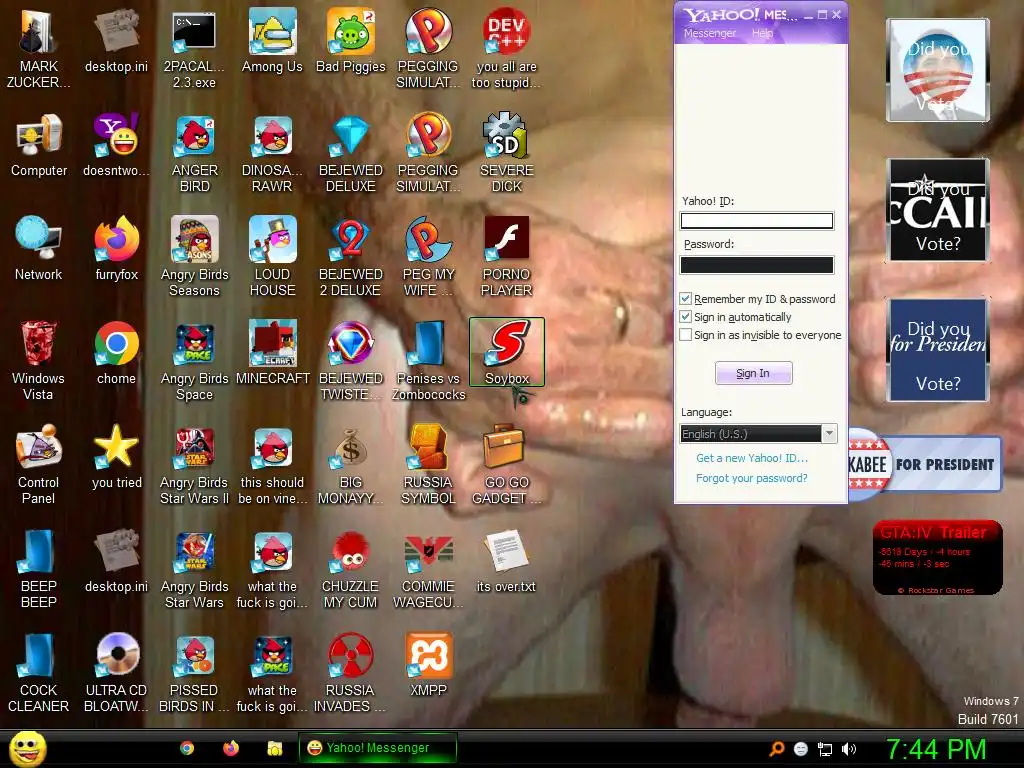Toggle Remember my ID & password checkbox
Viewport: 1024px width, 768px height.
pos(686,298)
